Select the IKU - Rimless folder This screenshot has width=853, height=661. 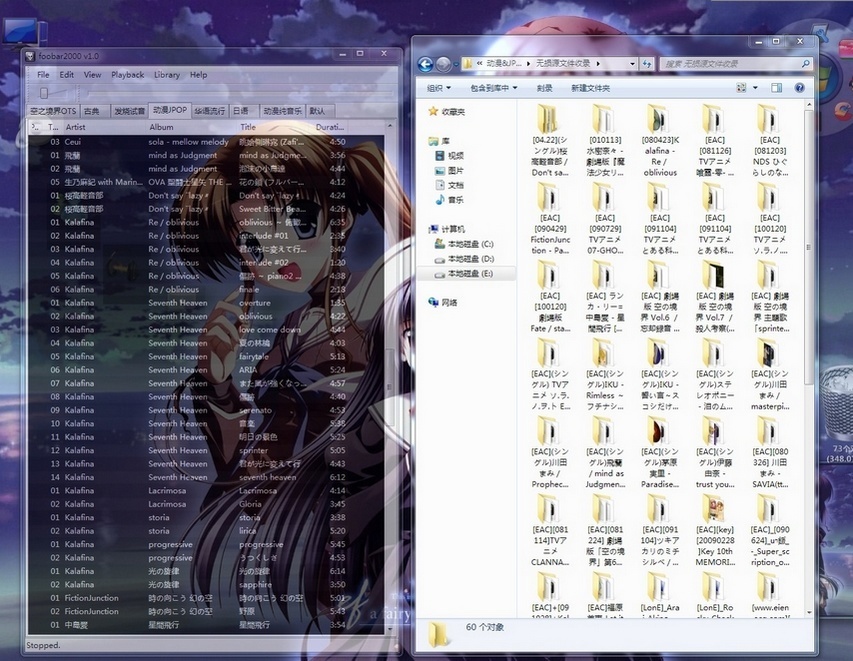coord(605,374)
